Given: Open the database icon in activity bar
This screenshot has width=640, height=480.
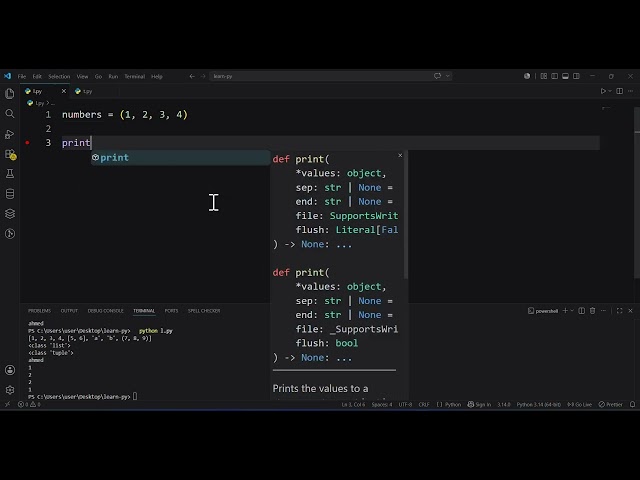Looking at the screenshot, I should coord(10,194).
